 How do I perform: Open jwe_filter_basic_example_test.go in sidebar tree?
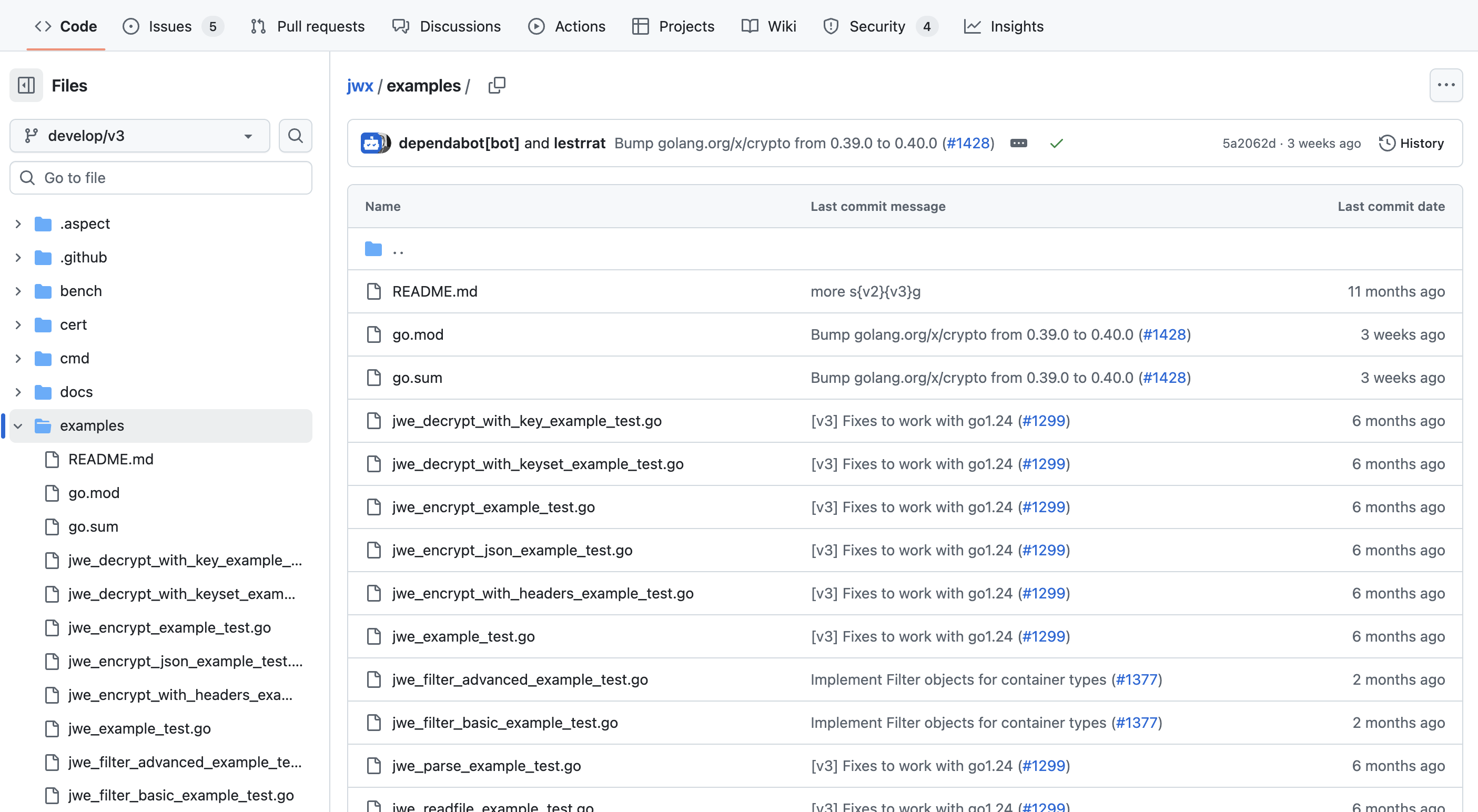181,795
